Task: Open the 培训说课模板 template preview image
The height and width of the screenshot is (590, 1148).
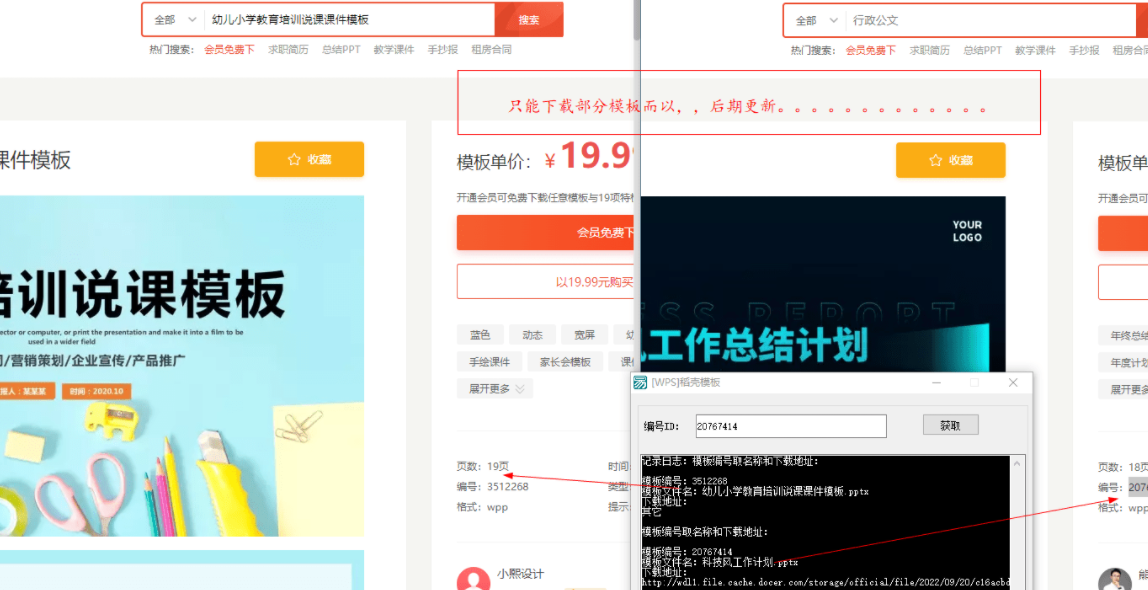Action: [x=182, y=366]
